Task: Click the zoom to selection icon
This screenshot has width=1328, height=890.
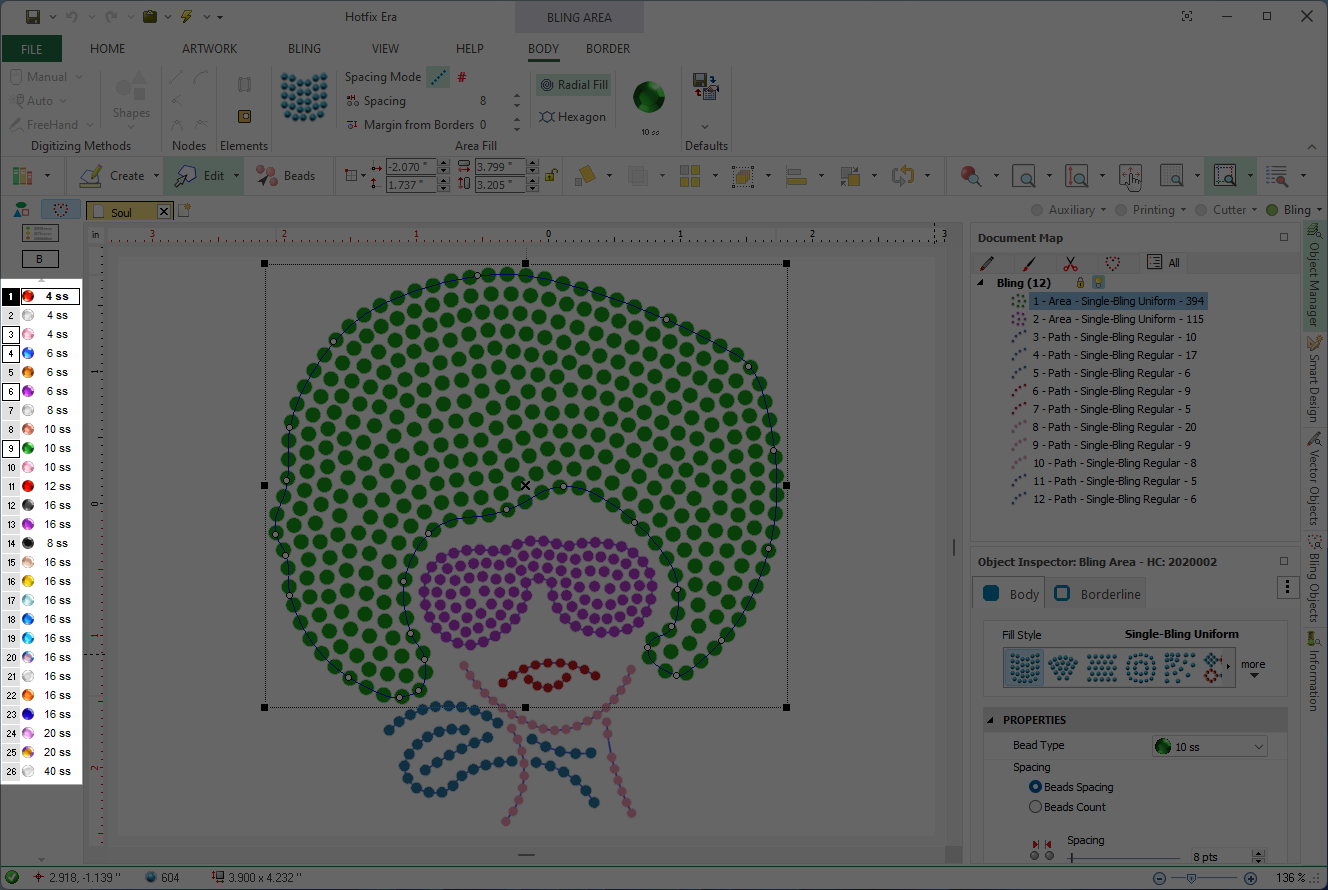Action: click(x=1224, y=176)
